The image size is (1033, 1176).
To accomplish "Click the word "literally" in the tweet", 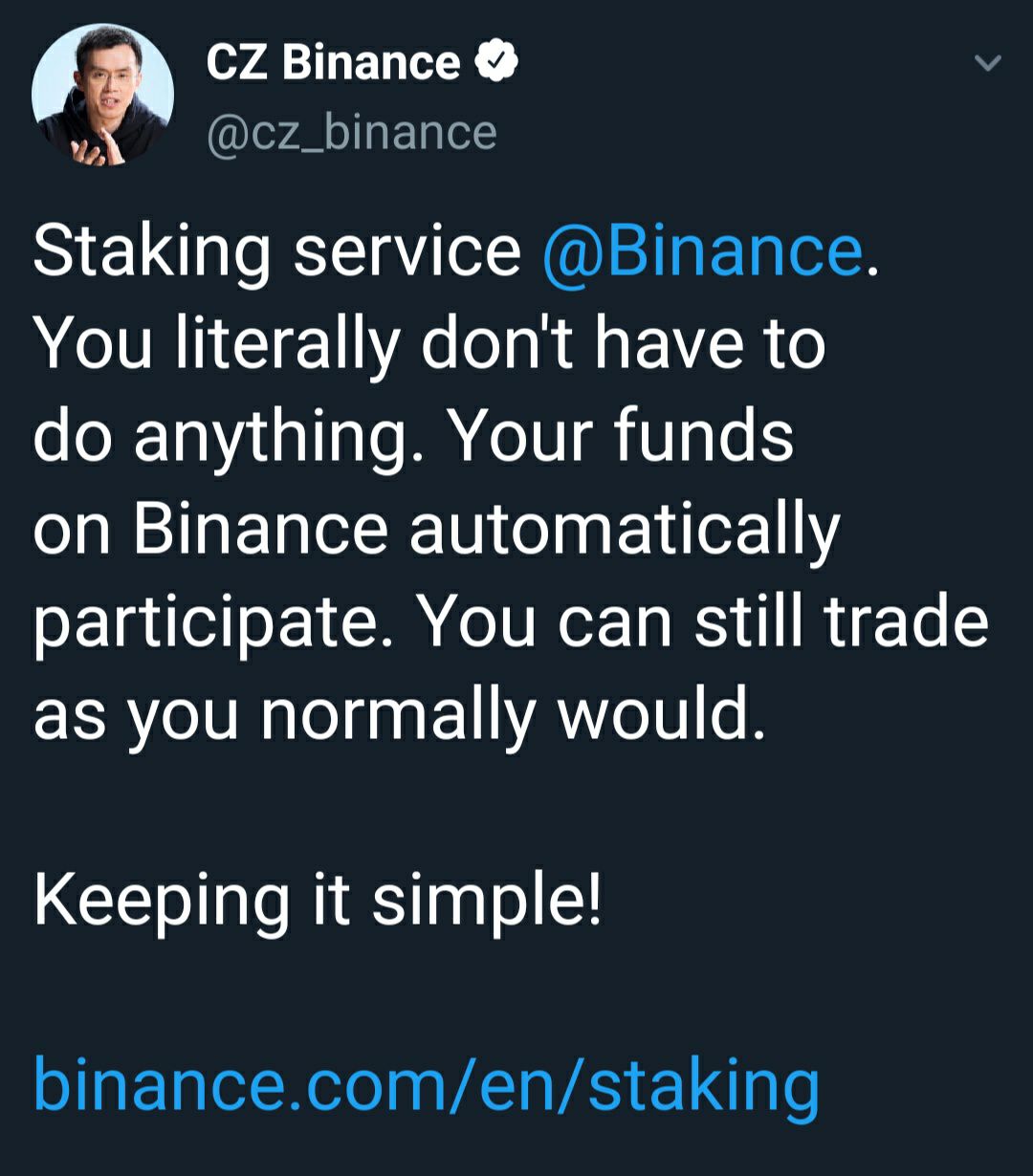I will [287, 343].
